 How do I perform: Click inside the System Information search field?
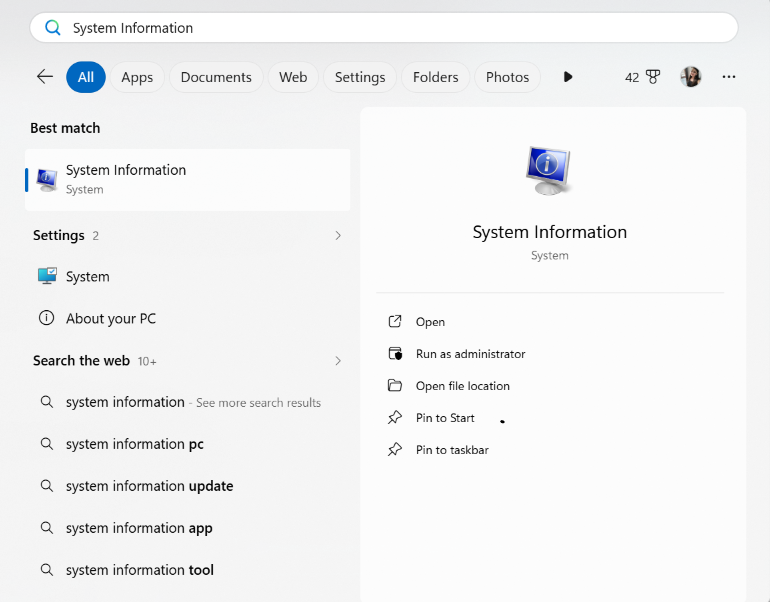click(384, 27)
